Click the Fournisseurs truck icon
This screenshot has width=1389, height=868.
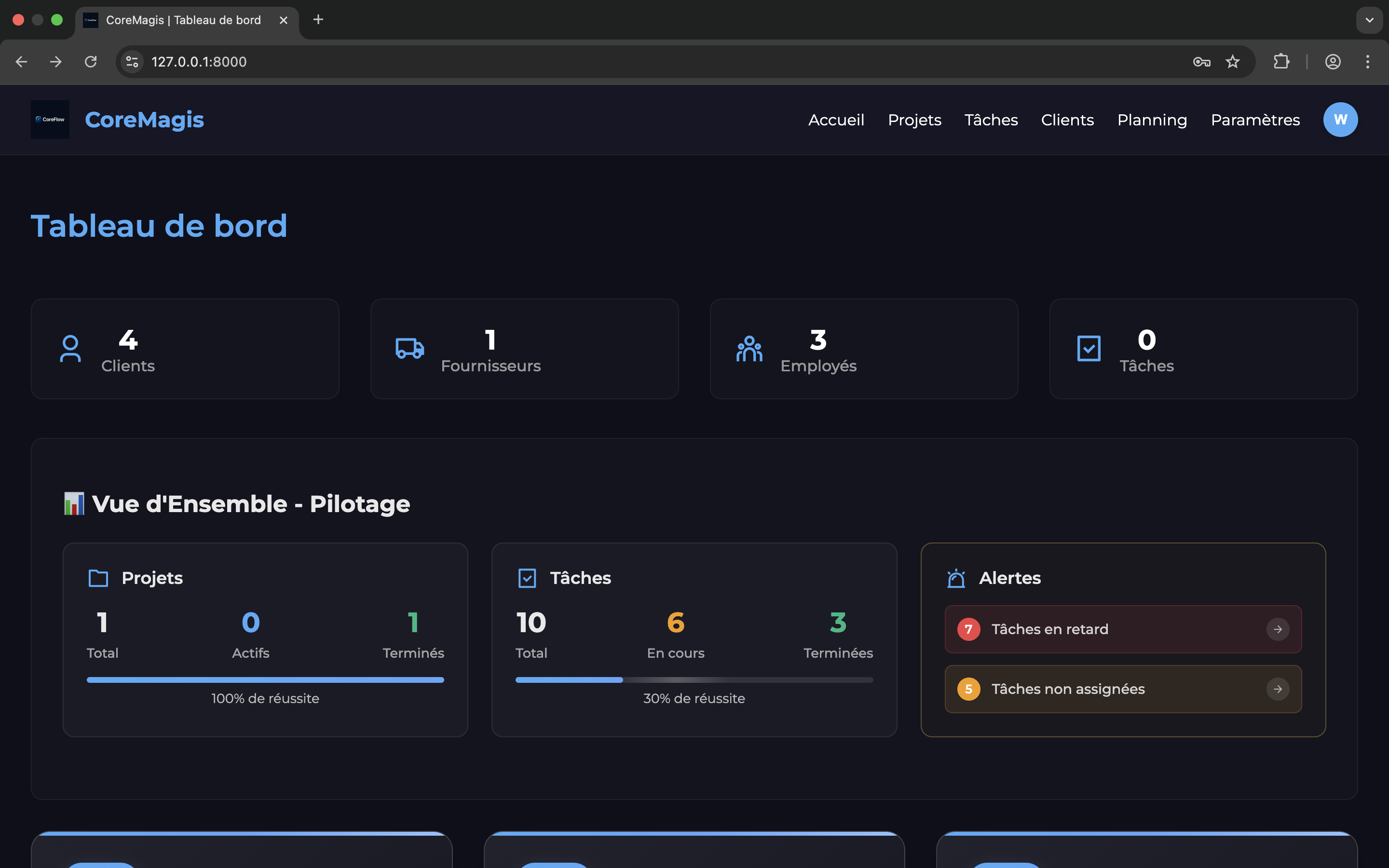coord(410,349)
